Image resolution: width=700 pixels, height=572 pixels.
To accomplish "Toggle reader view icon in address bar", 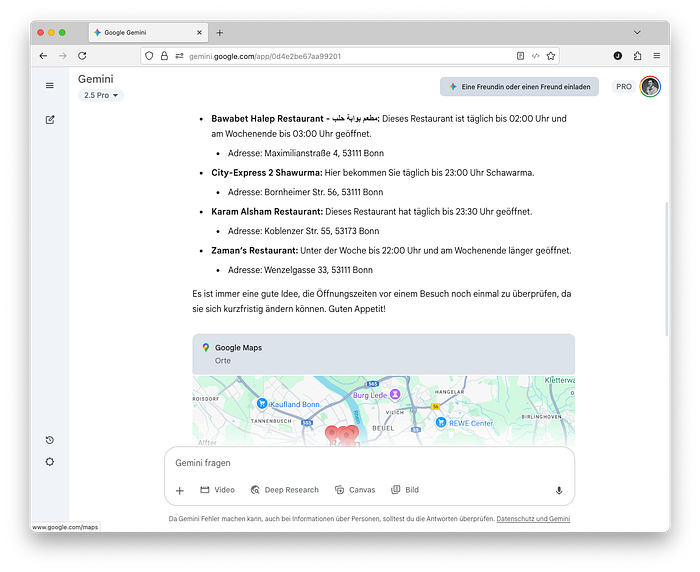I will tap(520, 56).
